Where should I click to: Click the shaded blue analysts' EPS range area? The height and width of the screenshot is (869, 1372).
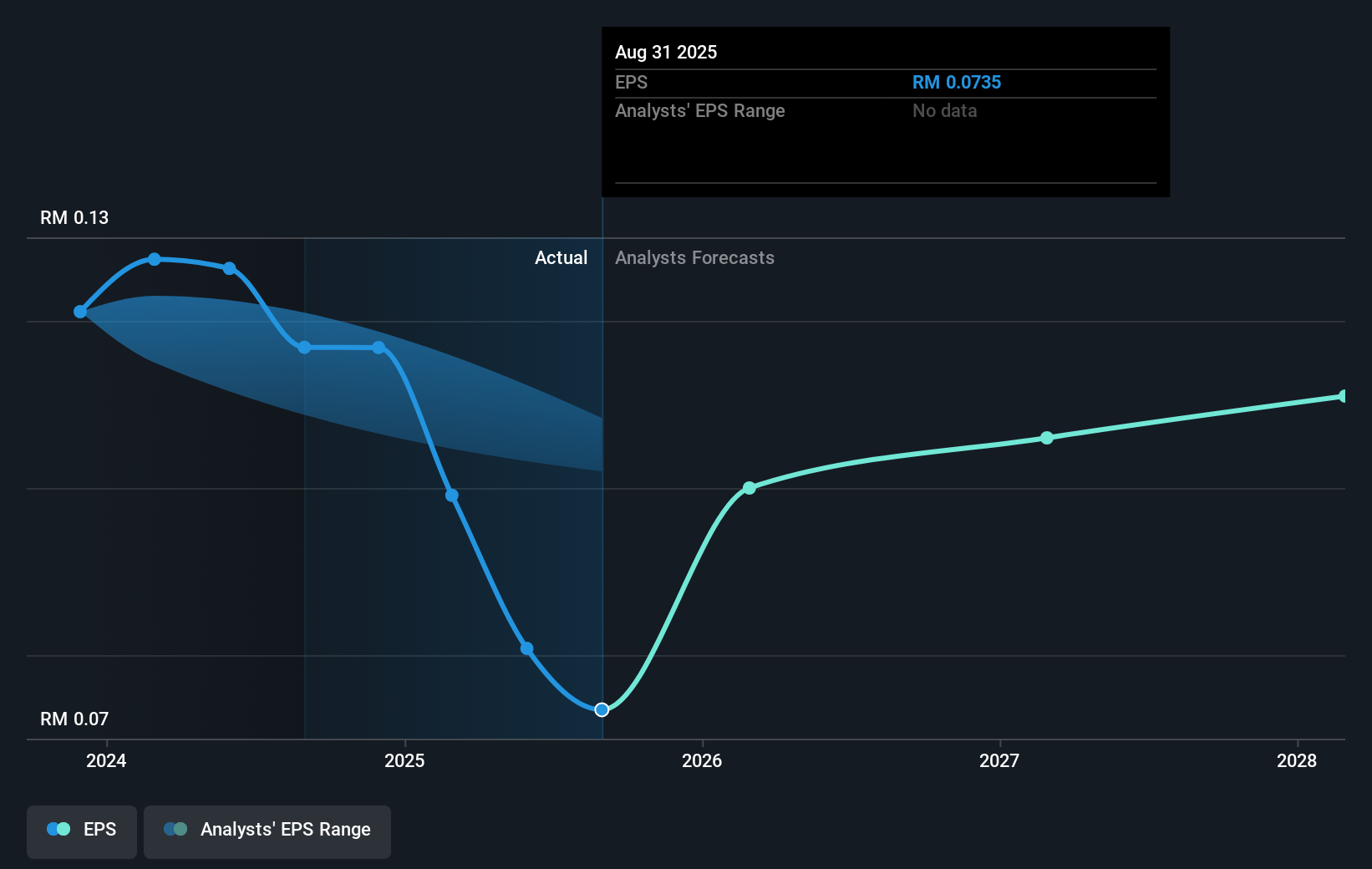click(x=376, y=384)
